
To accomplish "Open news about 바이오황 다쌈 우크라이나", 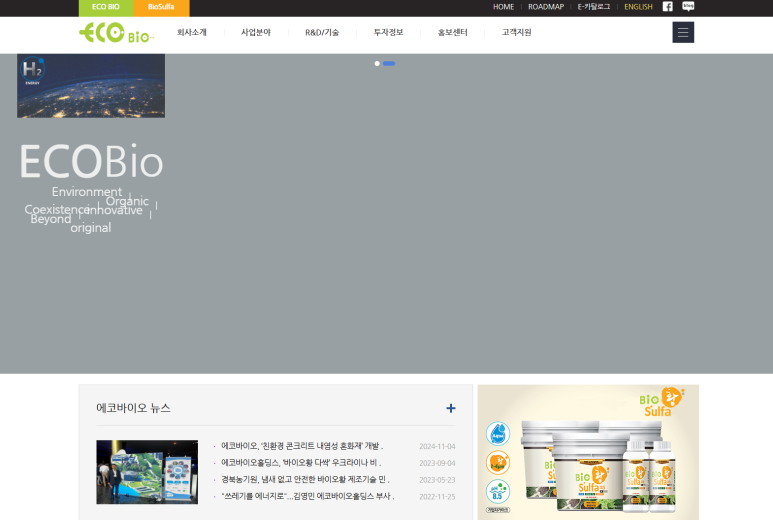I will coord(301,463).
